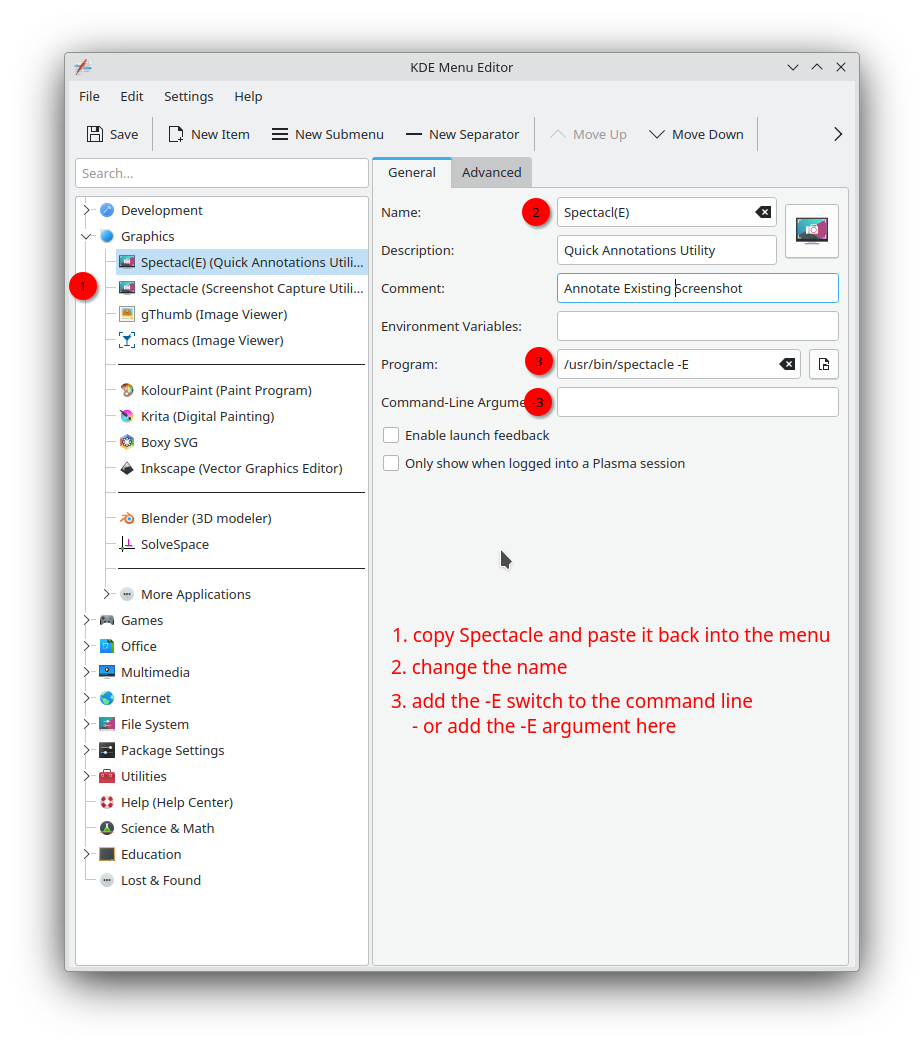Click the Help Center lifebuoy icon
Image resolution: width=924 pixels, height=1048 pixels.
107,802
